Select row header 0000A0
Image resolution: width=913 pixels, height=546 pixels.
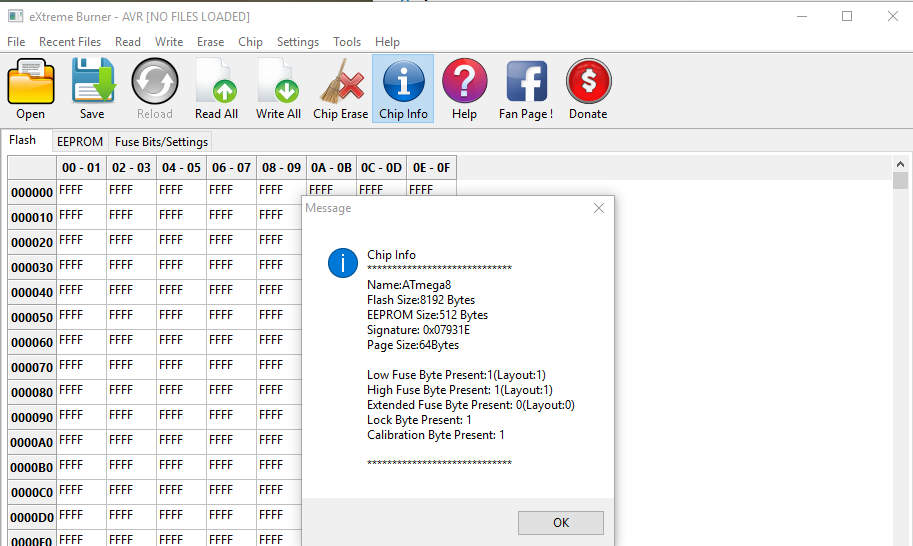(32, 443)
